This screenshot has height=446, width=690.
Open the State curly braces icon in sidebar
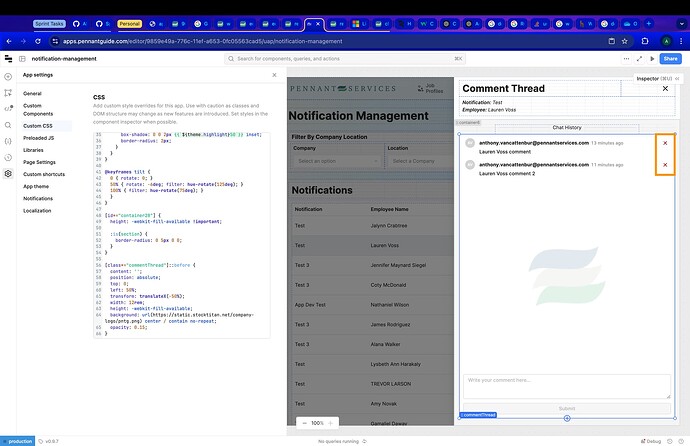8,141
